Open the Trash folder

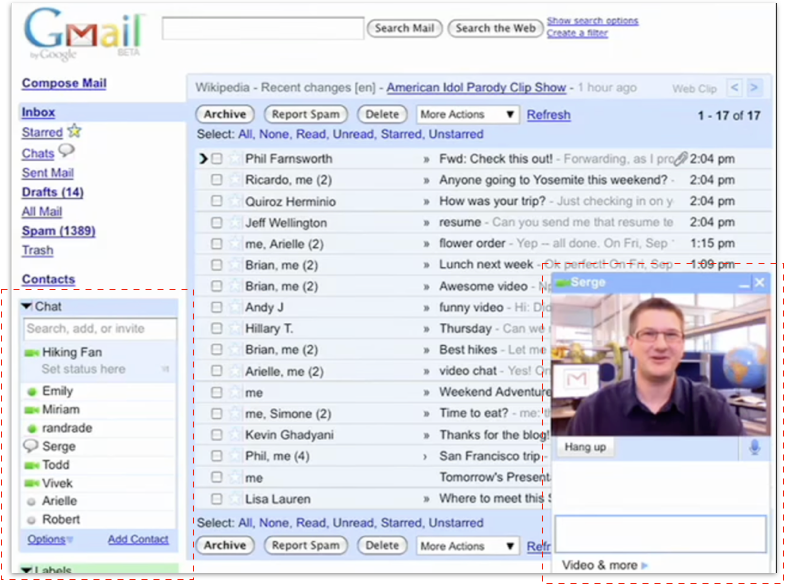37,250
